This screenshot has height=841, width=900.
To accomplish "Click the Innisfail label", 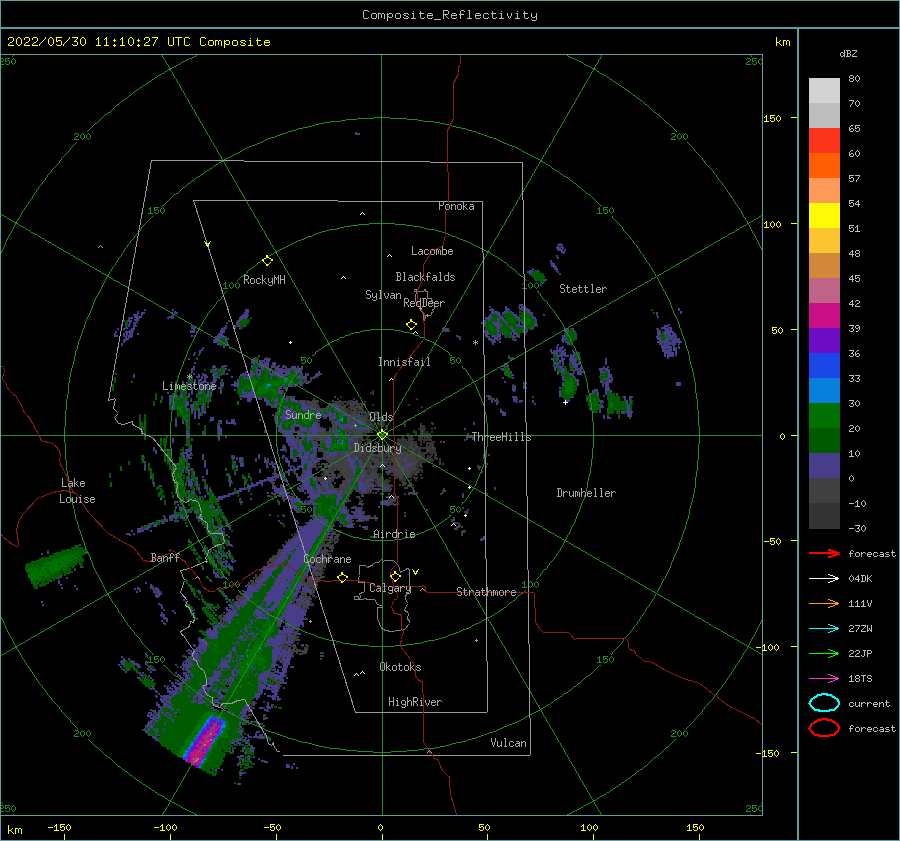I will pyautogui.click(x=404, y=362).
